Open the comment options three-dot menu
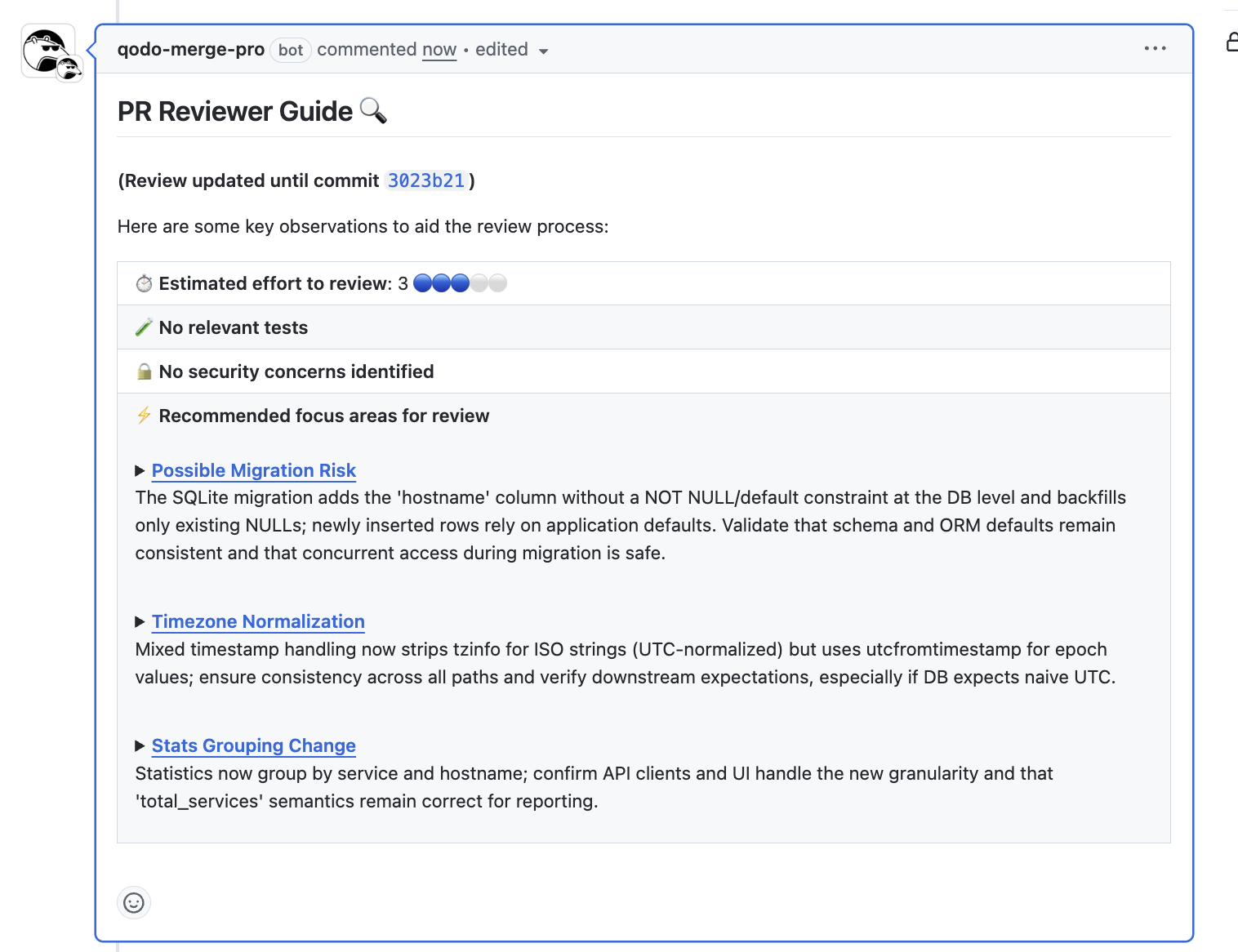Screen dimensions: 1238x952 click(1155, 49)
